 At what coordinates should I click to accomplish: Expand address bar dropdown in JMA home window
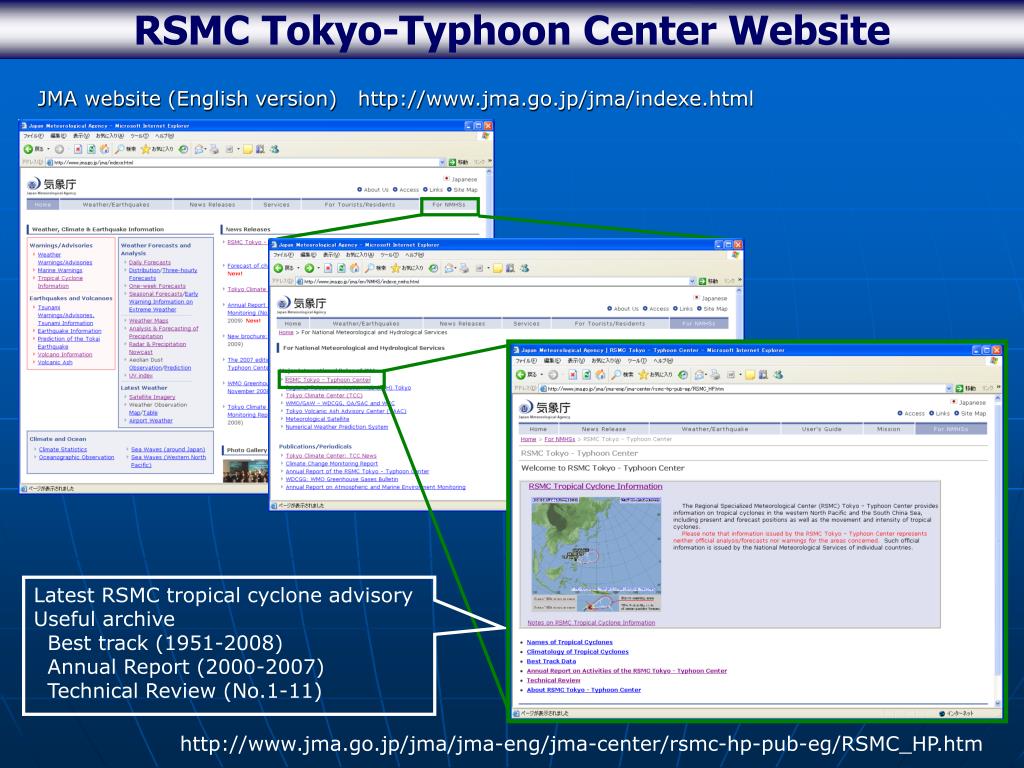(x=443, y=162)
